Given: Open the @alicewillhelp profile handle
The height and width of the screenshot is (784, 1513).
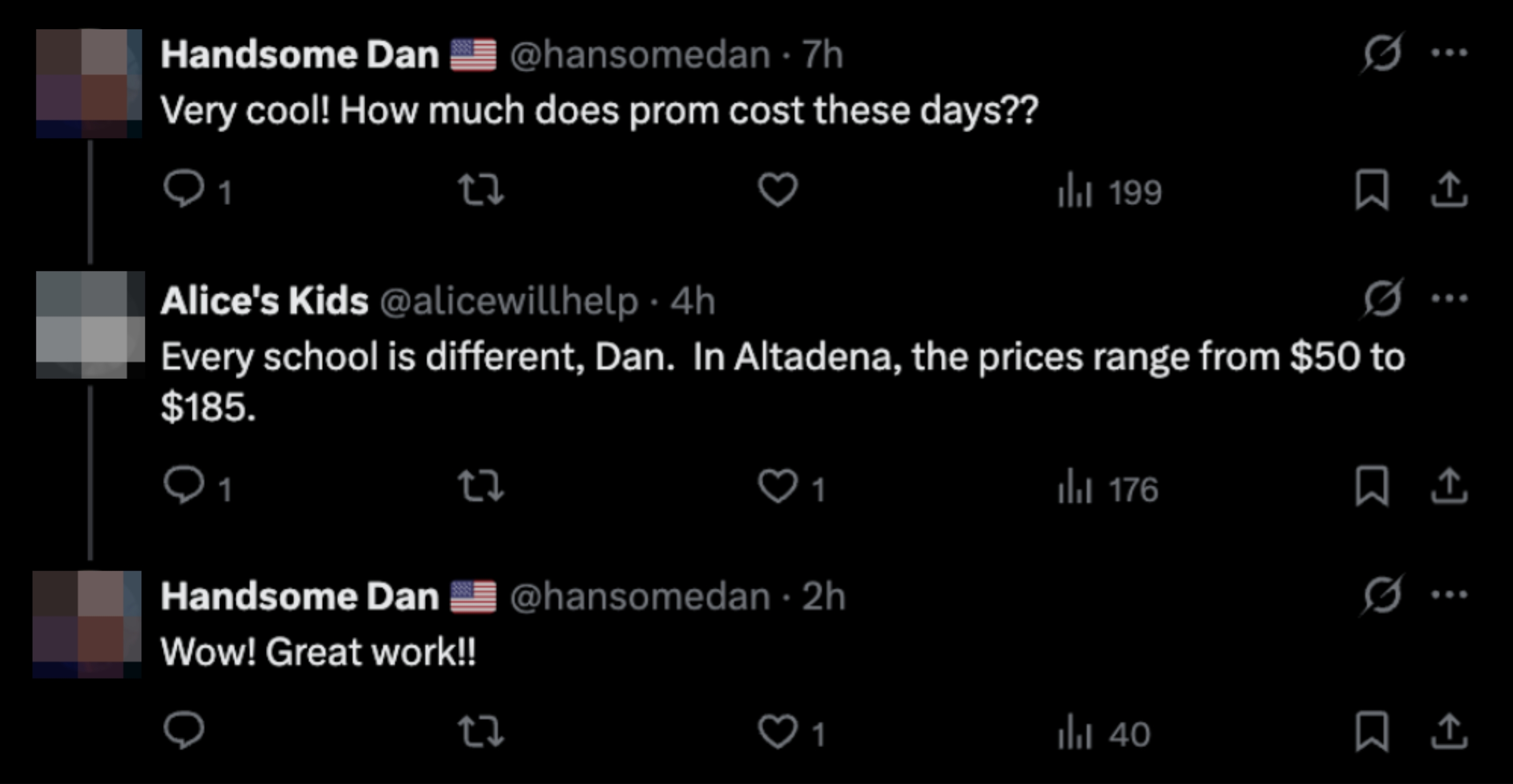Looking at the screenshot, I should (x=509, y=301).
